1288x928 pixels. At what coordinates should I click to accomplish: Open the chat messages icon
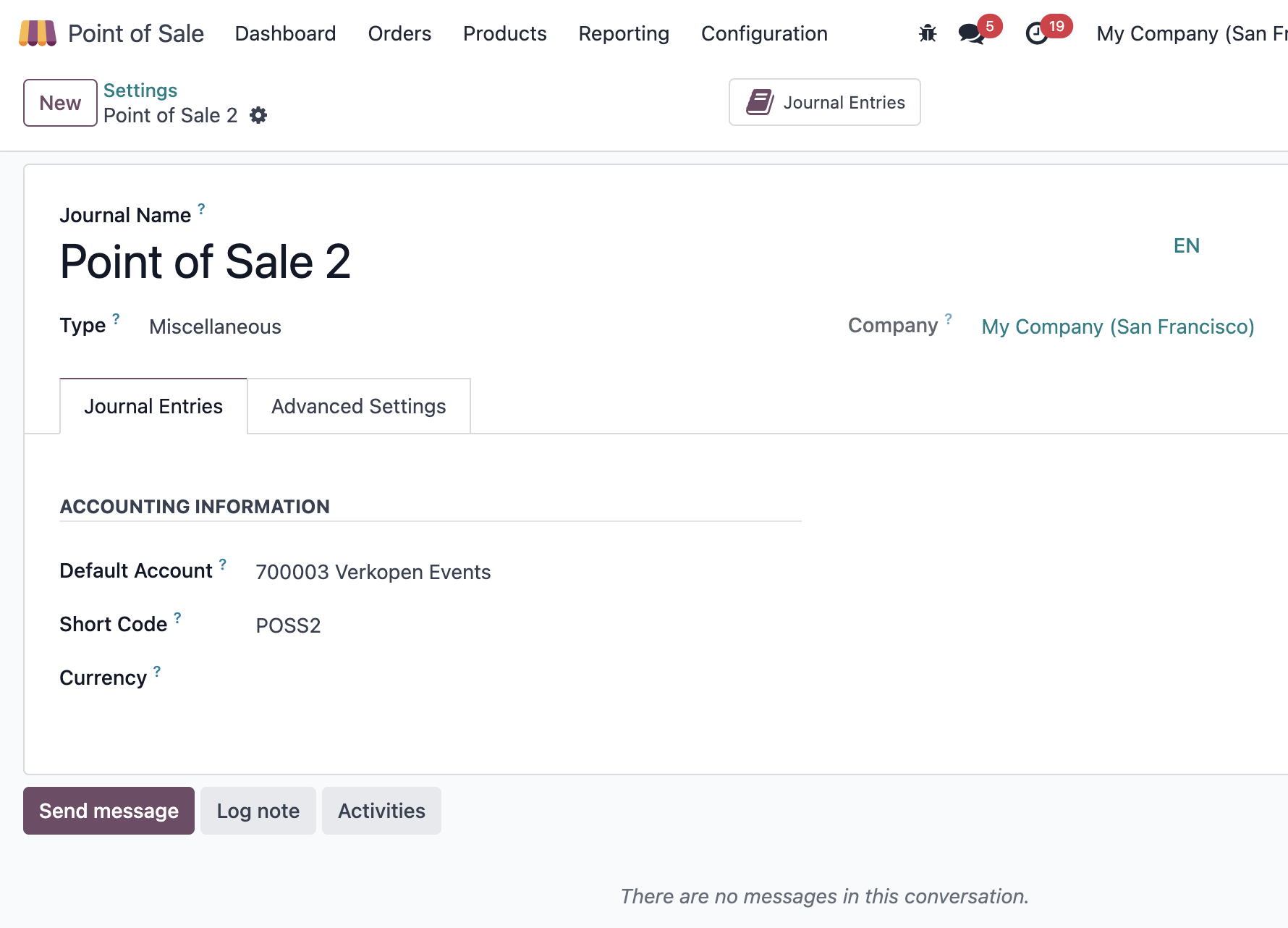(x=971, y=33)
